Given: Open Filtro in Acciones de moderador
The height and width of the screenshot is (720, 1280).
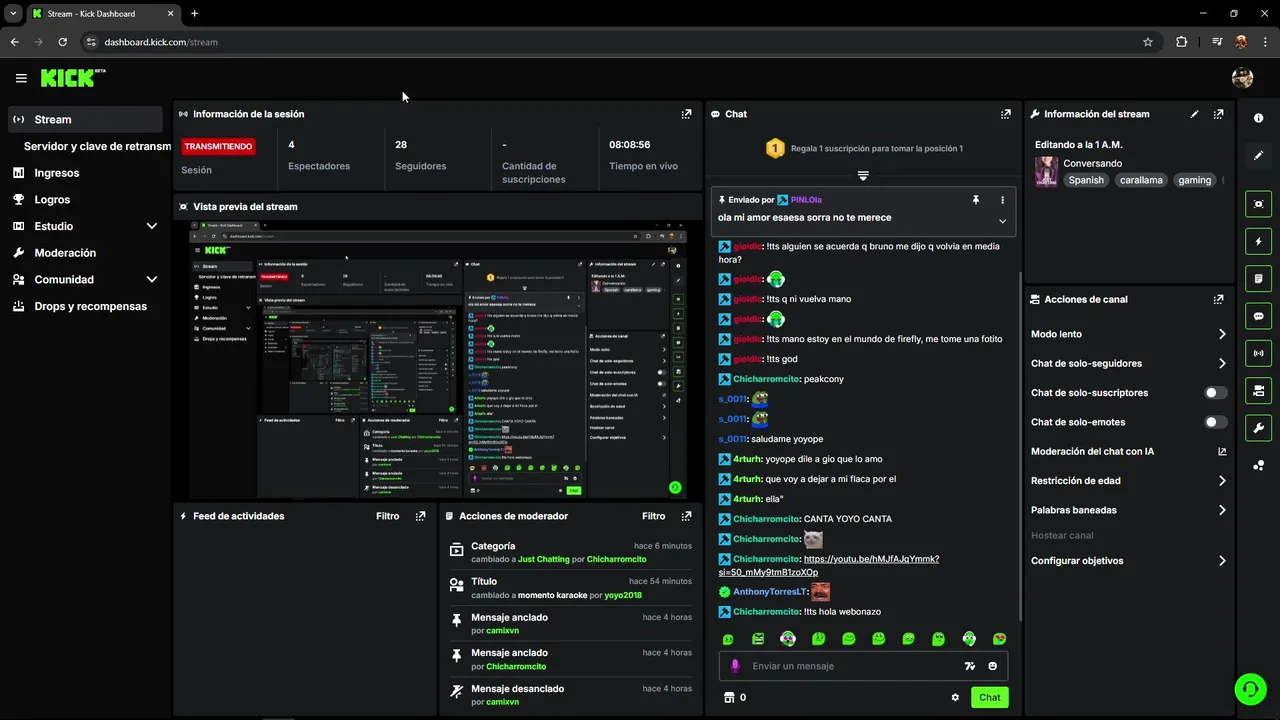Looking at the screenshot, I should click(x=654, y=516).
